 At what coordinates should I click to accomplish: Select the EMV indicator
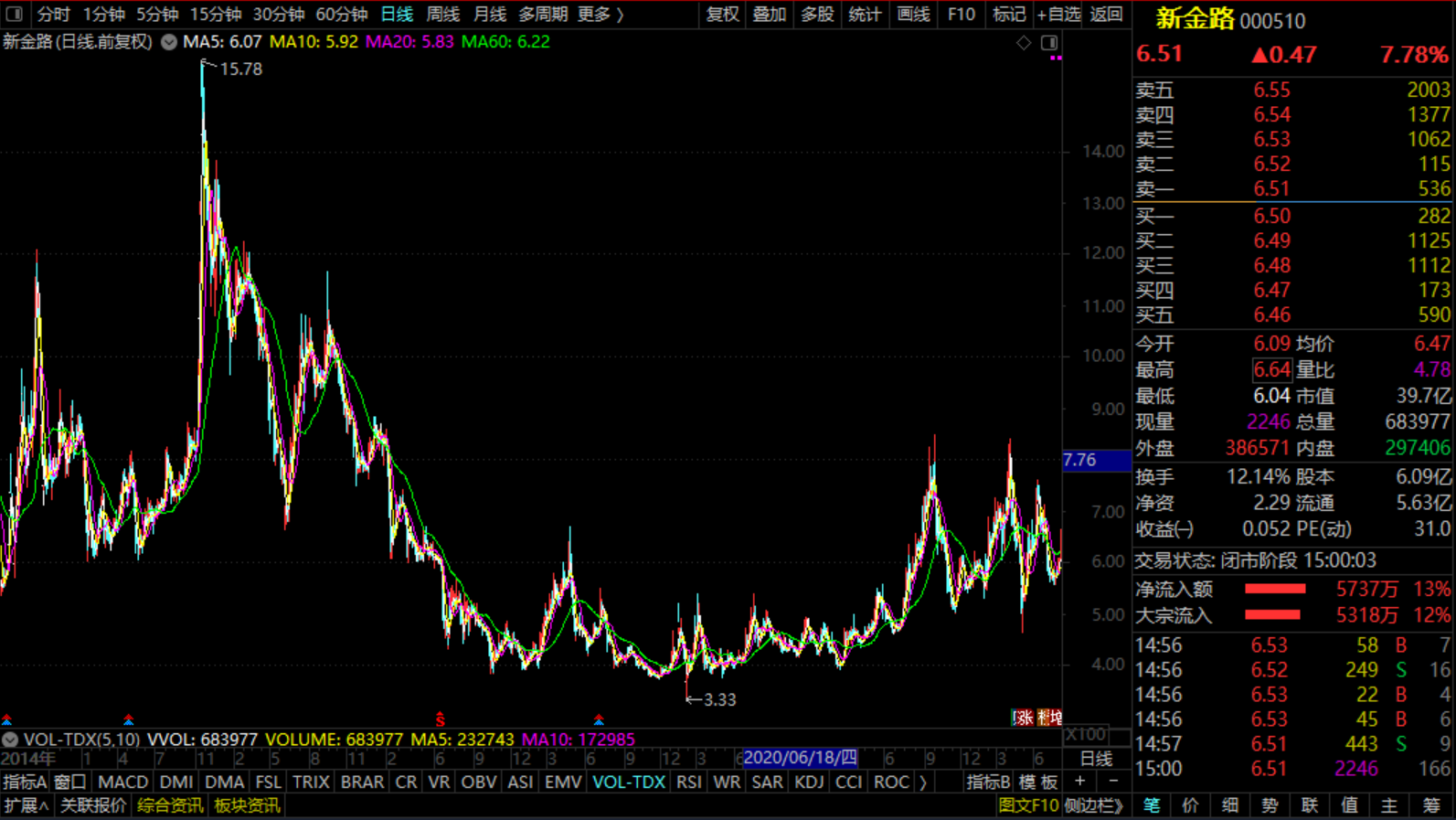coord(563,782)
